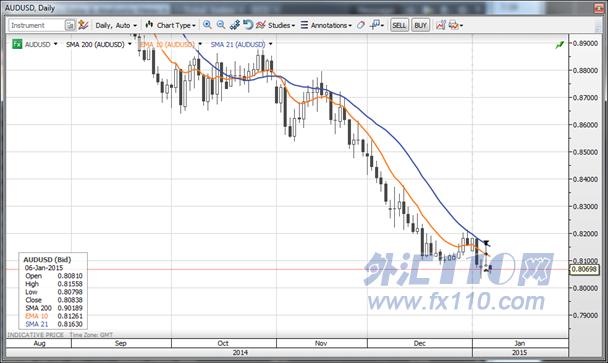Click the zoom out magnifier icon
The image size is (608, 363).
tap(221, 25)
